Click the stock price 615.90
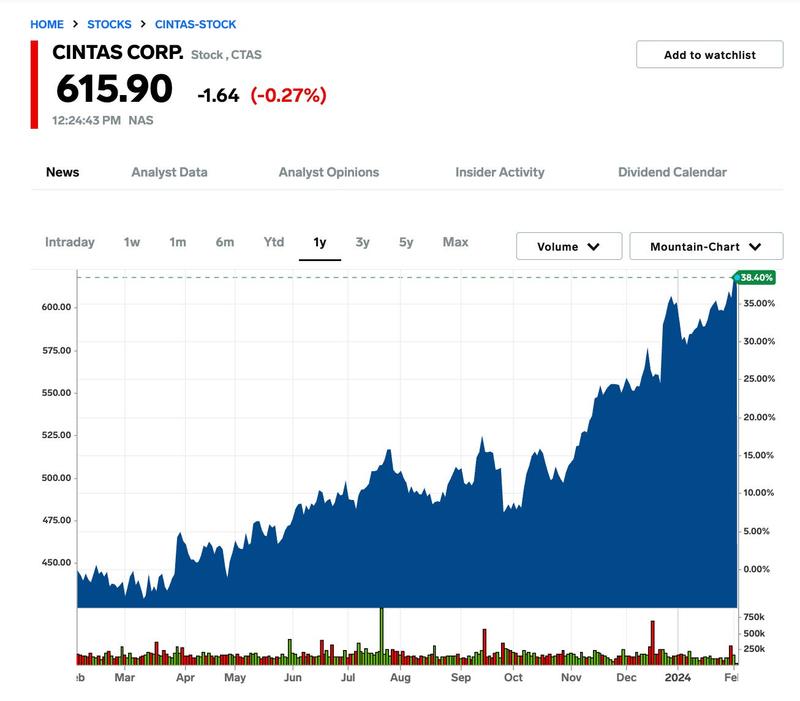The image size is (800, 701). point(114,88)
